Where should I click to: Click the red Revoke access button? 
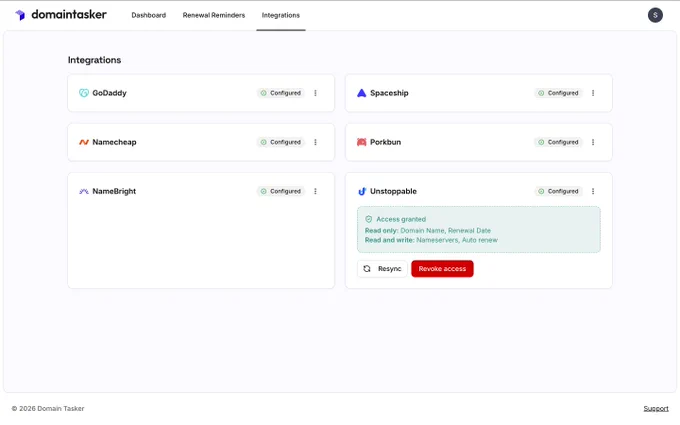(x=442, y=269)
